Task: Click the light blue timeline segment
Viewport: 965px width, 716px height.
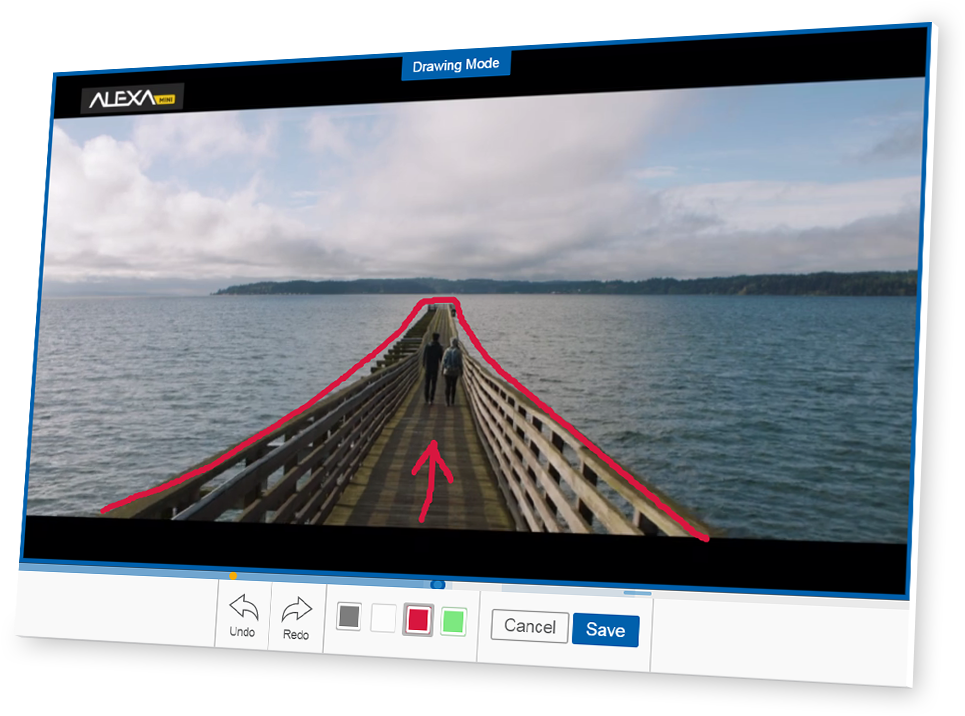Action: coord(637,593)
